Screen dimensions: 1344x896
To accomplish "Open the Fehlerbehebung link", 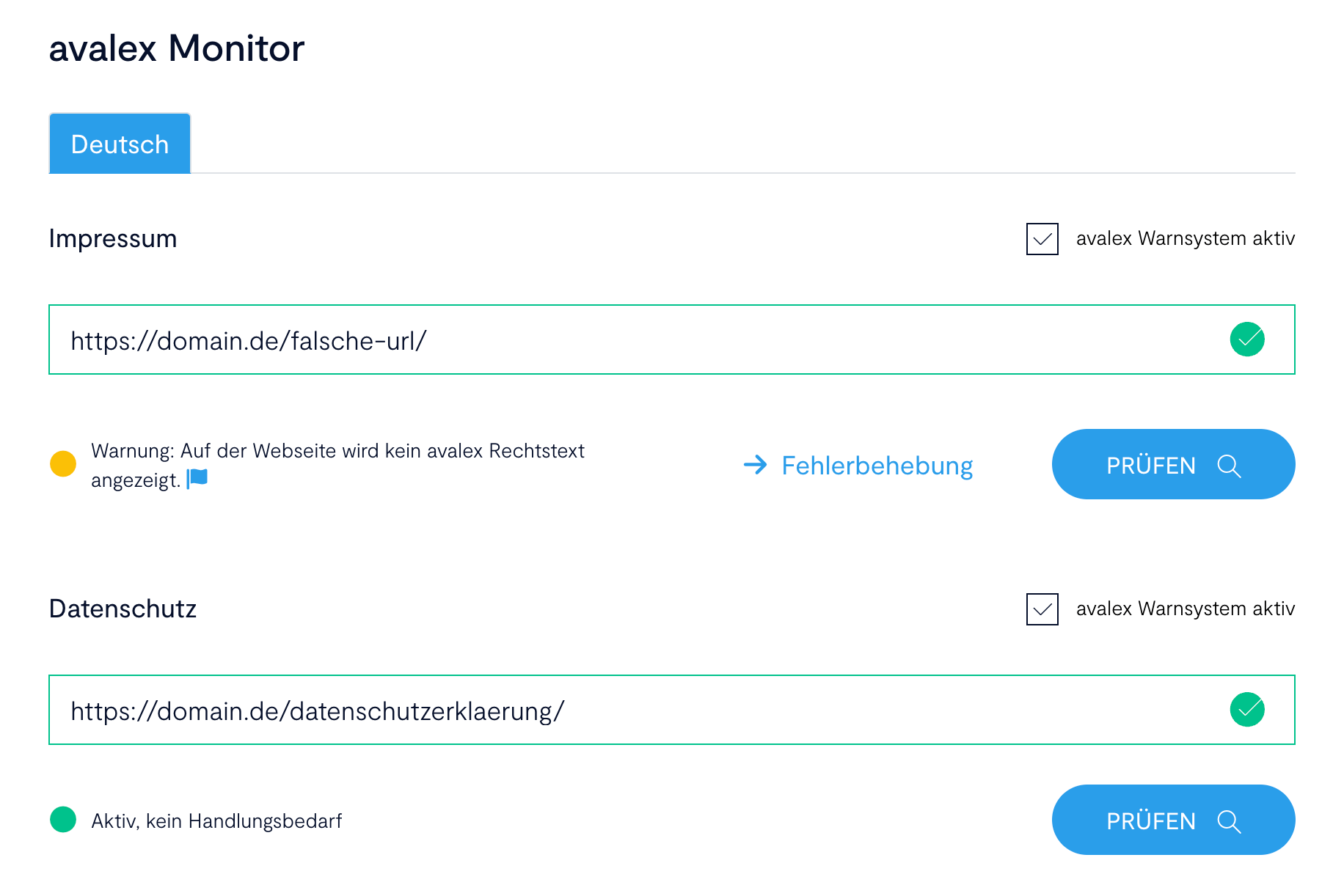I will pyautogui.click(x=877, y=465).
